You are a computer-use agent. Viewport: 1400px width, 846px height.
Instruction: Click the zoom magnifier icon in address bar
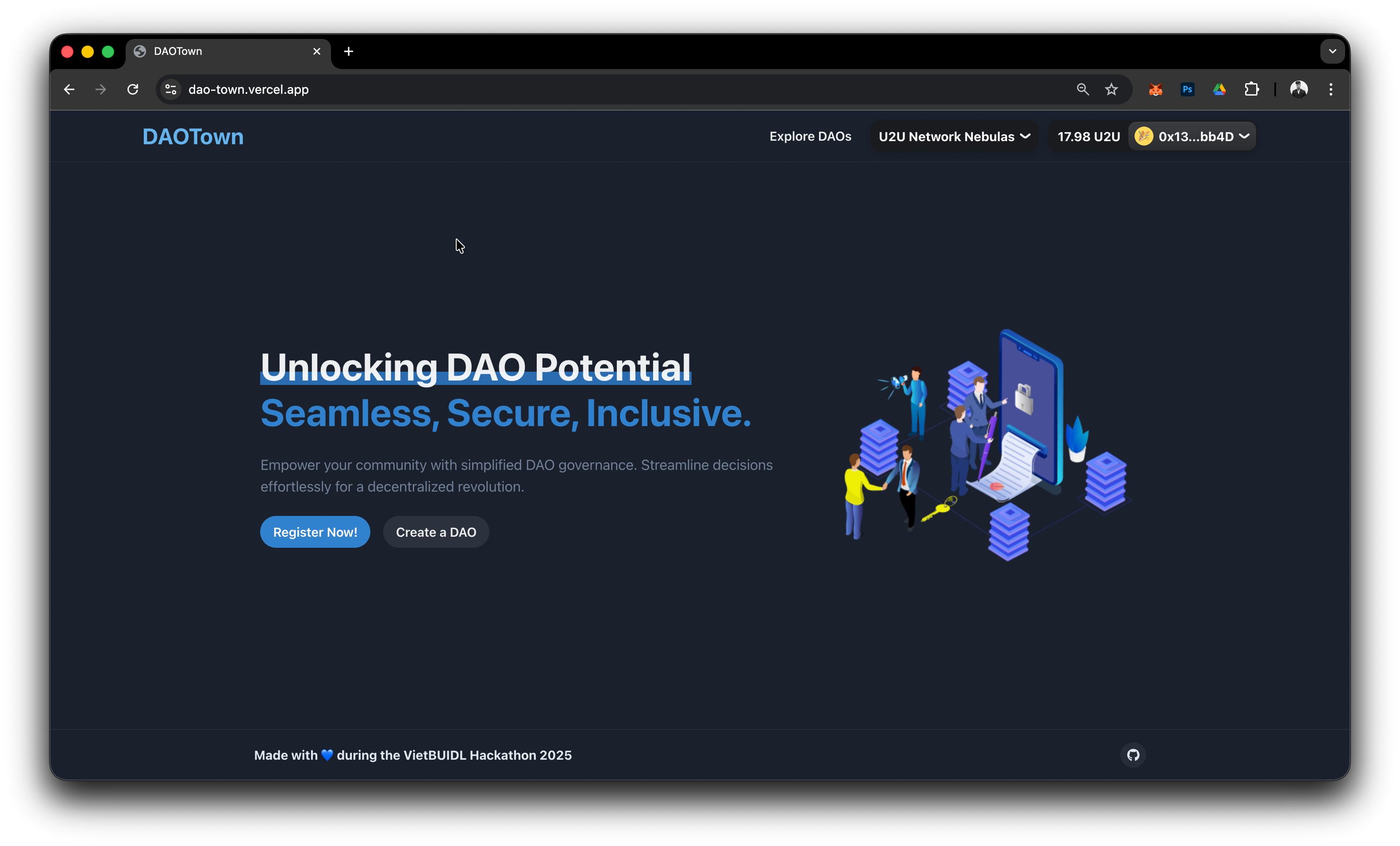click(x=1082, y=89)
